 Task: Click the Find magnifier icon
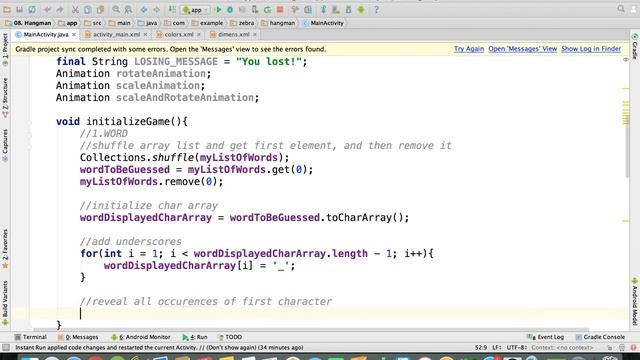click(x=116, y=9)
